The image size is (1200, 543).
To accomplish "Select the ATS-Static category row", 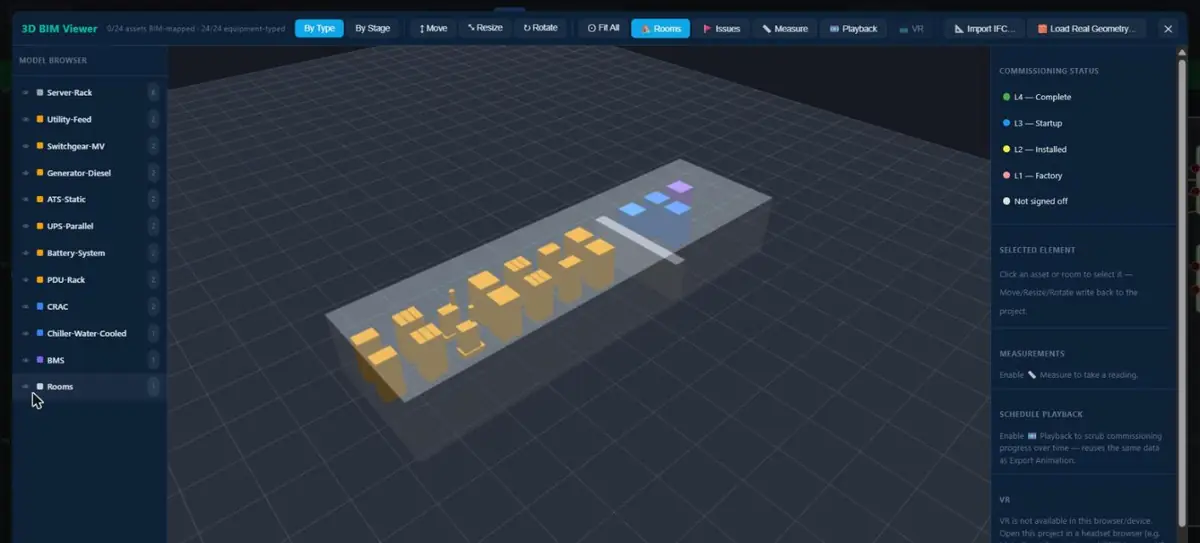I will 67,199.
